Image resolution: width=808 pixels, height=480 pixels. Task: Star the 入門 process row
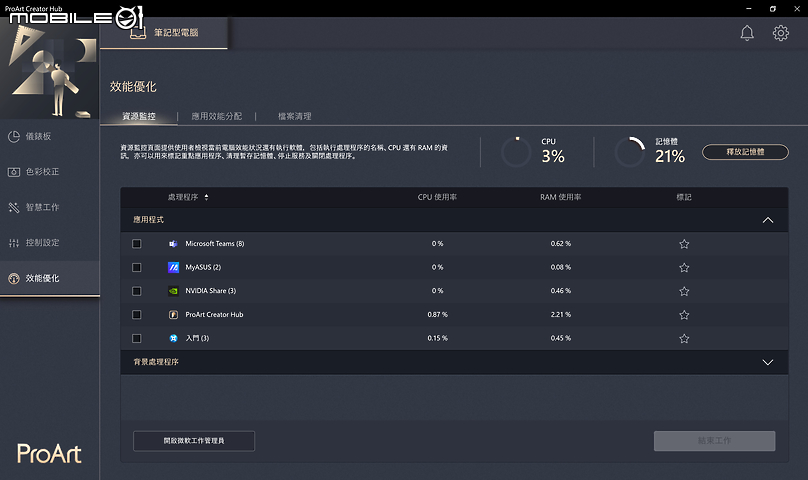point(684,339)
